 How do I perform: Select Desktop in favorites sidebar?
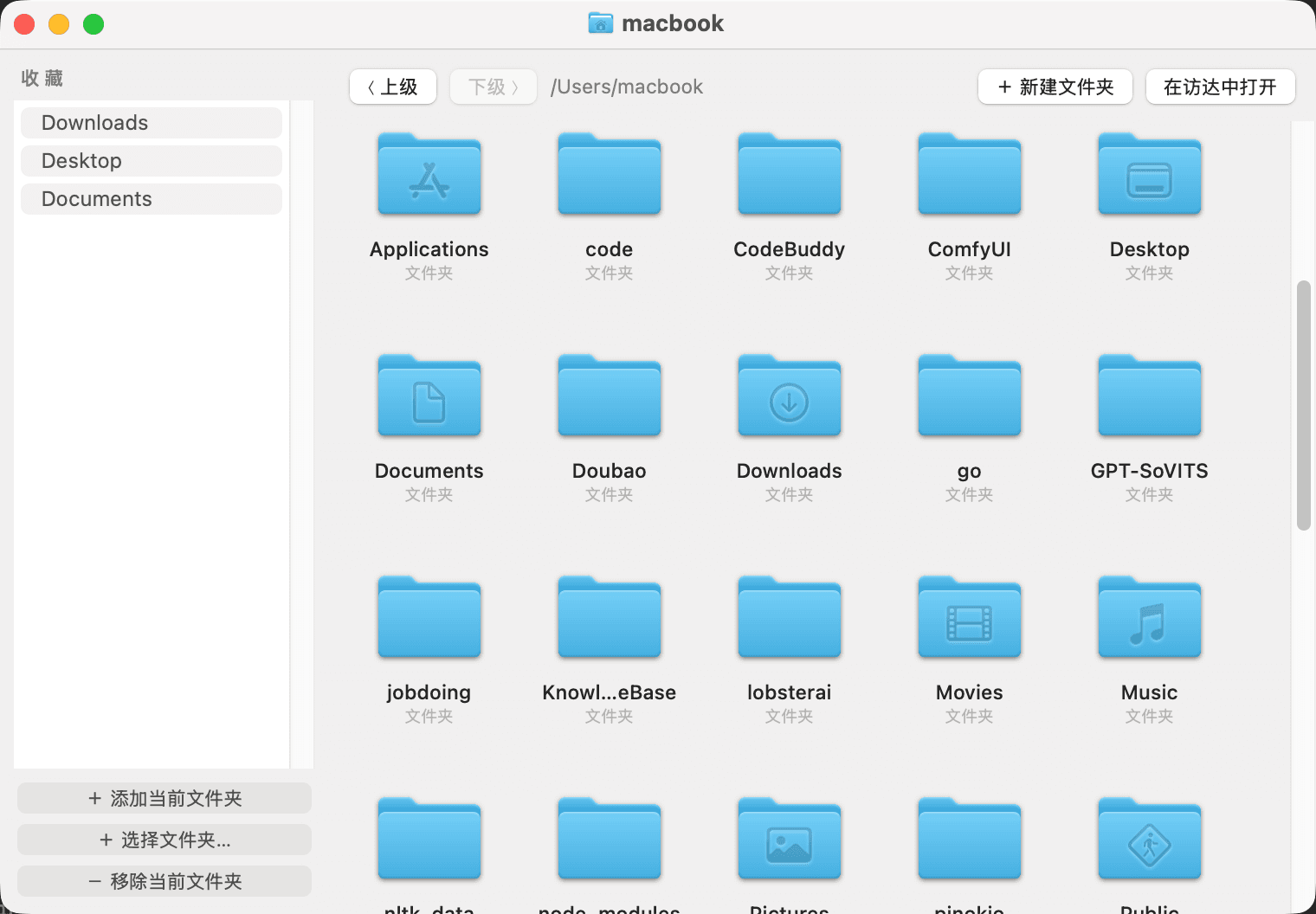click(152, 161)
